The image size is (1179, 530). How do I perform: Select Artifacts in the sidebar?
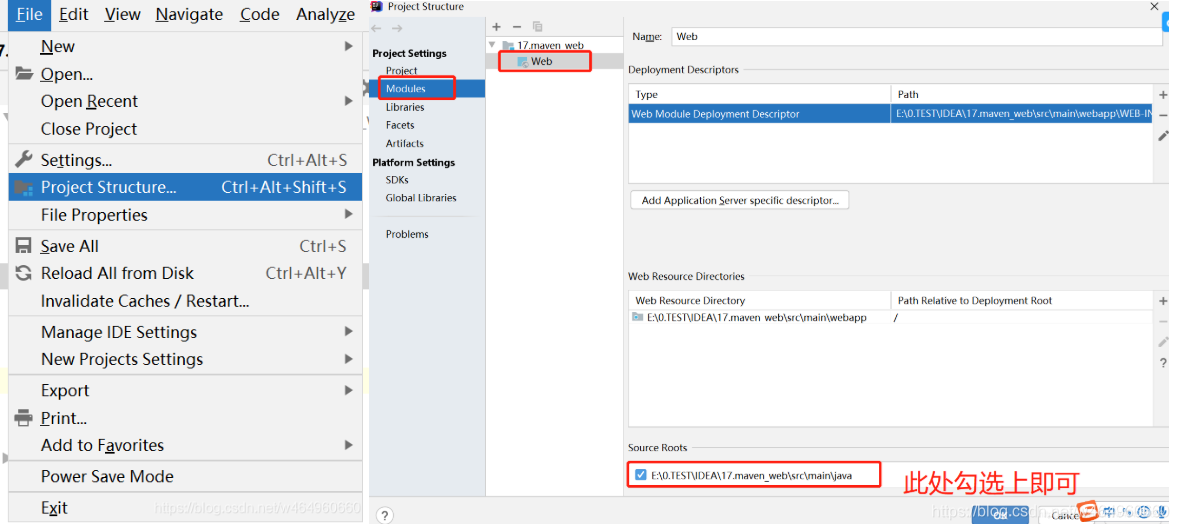tap(405, 143)
